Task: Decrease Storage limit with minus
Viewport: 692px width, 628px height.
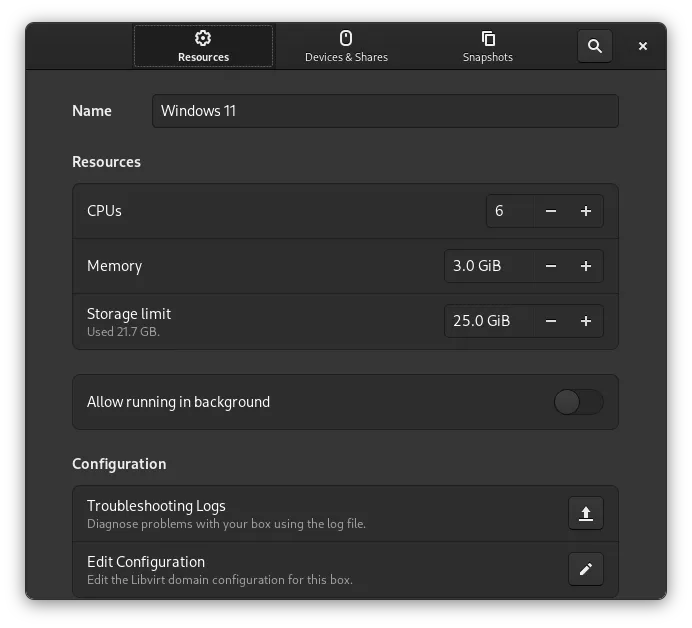Action: point(551,321)
